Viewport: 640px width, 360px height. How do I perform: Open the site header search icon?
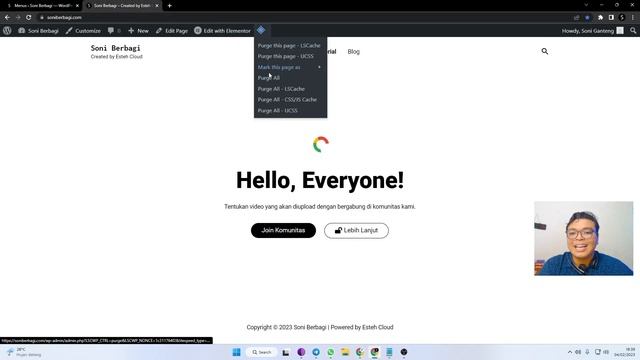544,51
